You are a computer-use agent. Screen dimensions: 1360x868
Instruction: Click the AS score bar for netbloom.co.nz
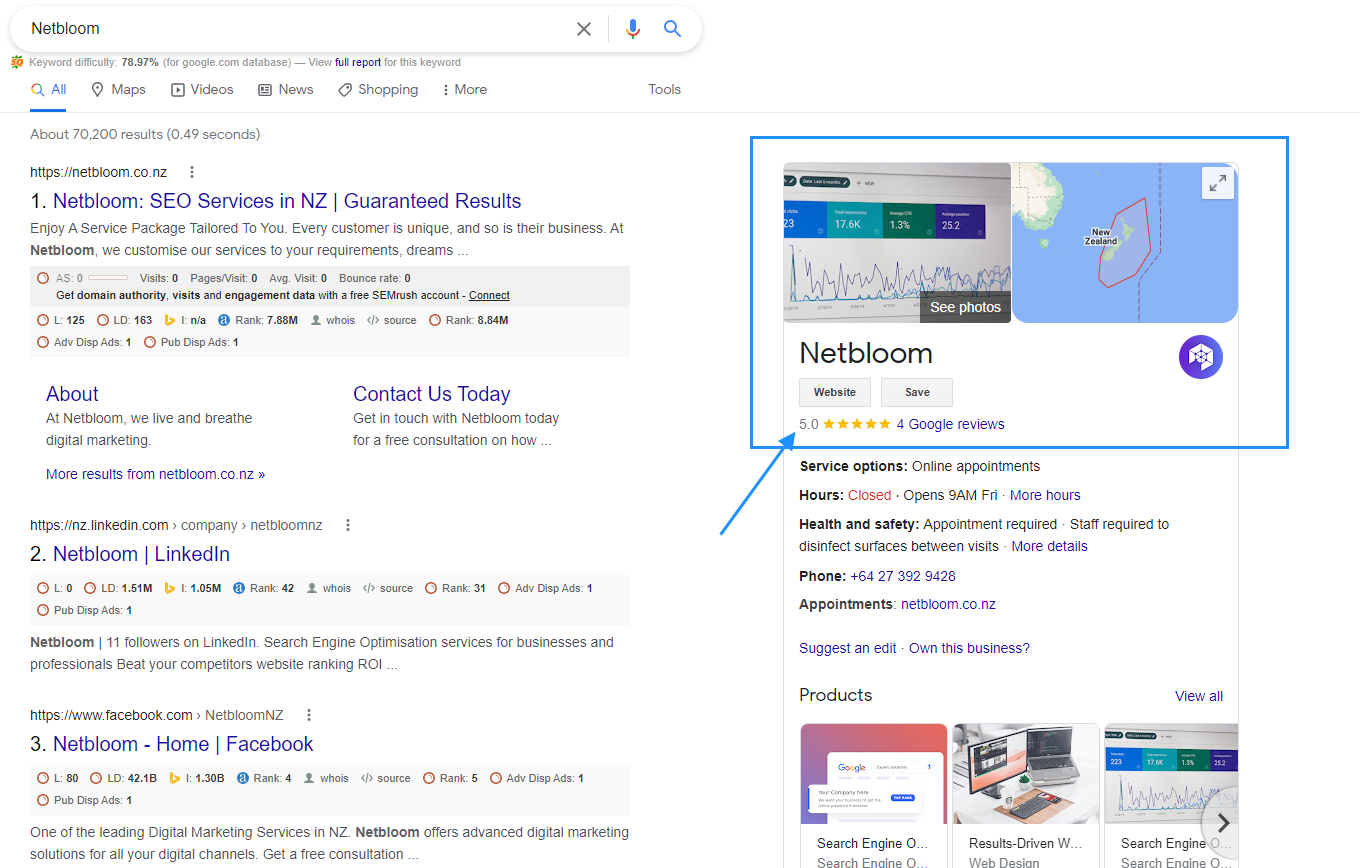(x=107, y=278)
